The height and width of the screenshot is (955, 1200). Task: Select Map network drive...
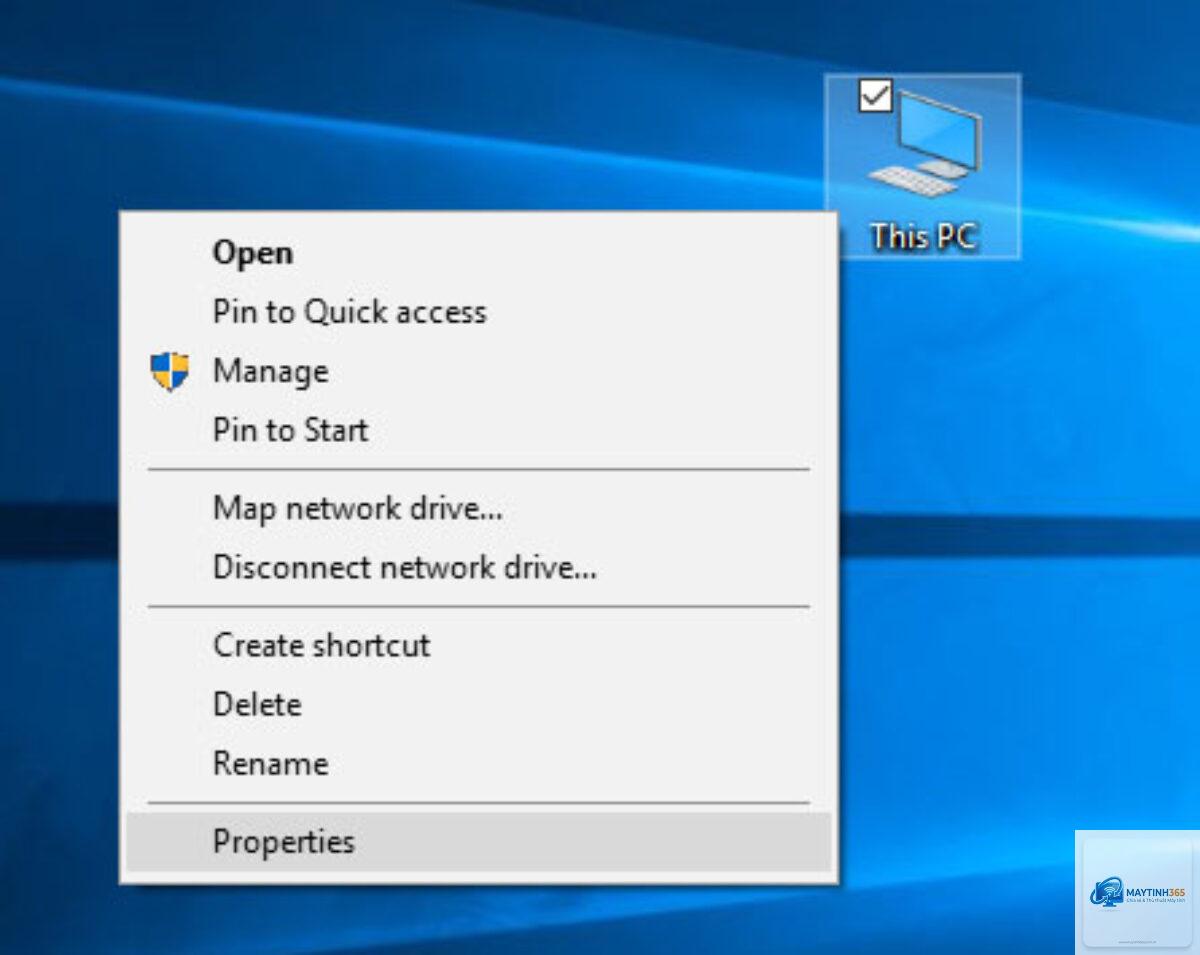point(479,508)
